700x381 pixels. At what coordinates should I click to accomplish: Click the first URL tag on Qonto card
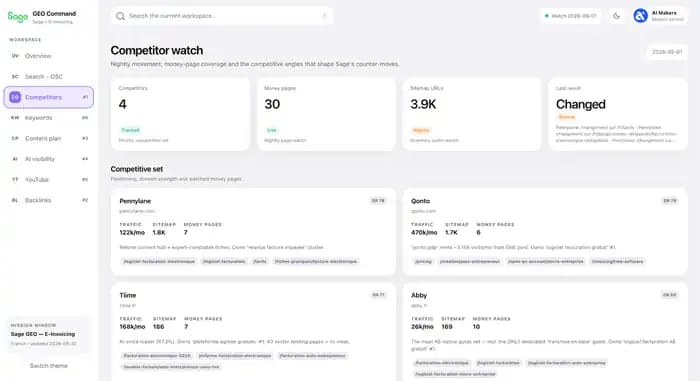tap(423, 261)
